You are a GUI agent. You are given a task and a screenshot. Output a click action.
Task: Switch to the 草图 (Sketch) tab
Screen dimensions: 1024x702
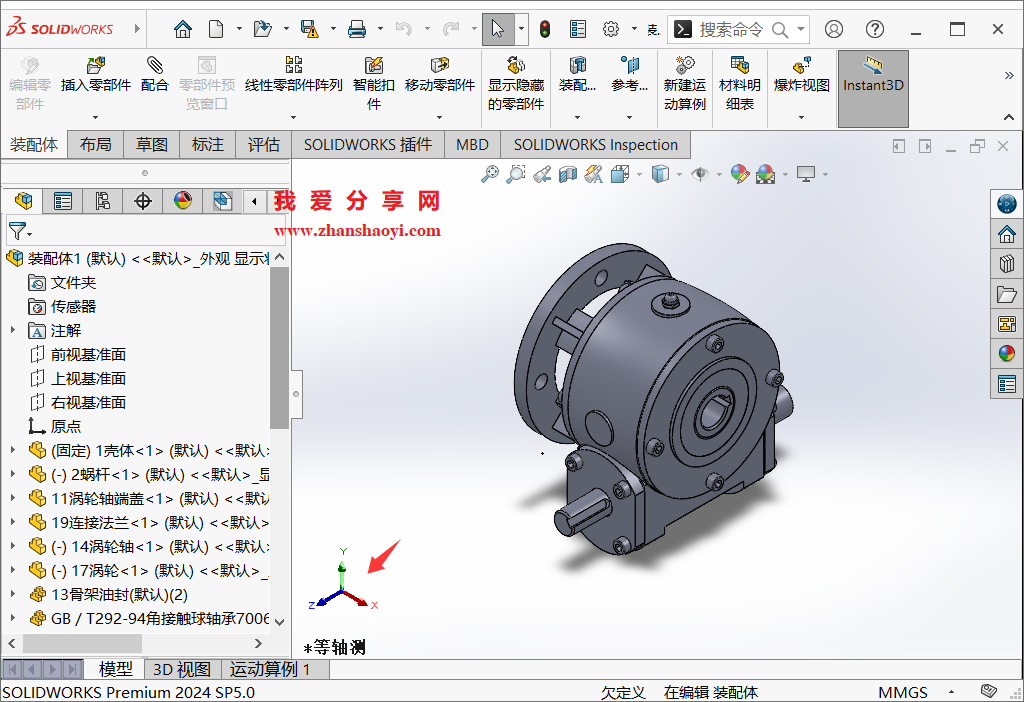click(152, 144)
